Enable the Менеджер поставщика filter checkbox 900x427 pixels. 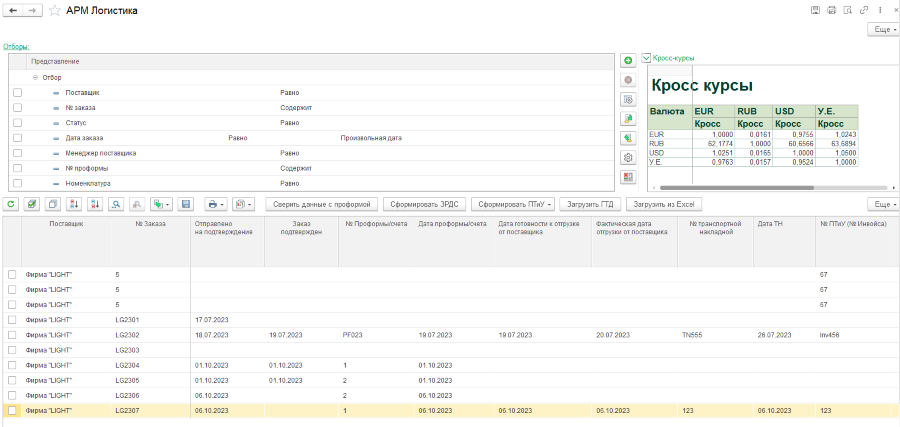(x=18, y=153)
